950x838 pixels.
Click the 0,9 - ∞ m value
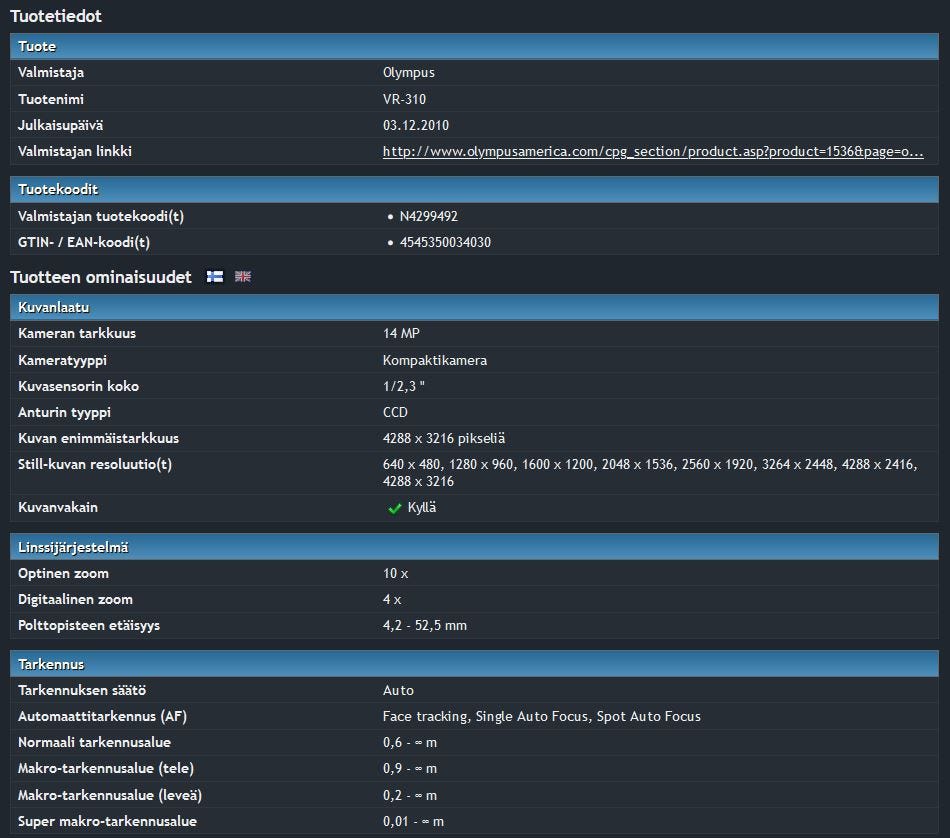coord(410,768)
